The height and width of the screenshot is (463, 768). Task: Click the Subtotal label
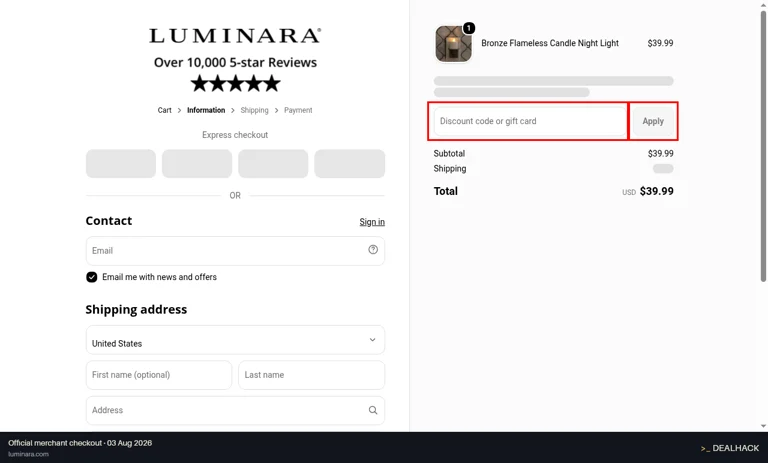pyautogui.click(x=449, y=153)
